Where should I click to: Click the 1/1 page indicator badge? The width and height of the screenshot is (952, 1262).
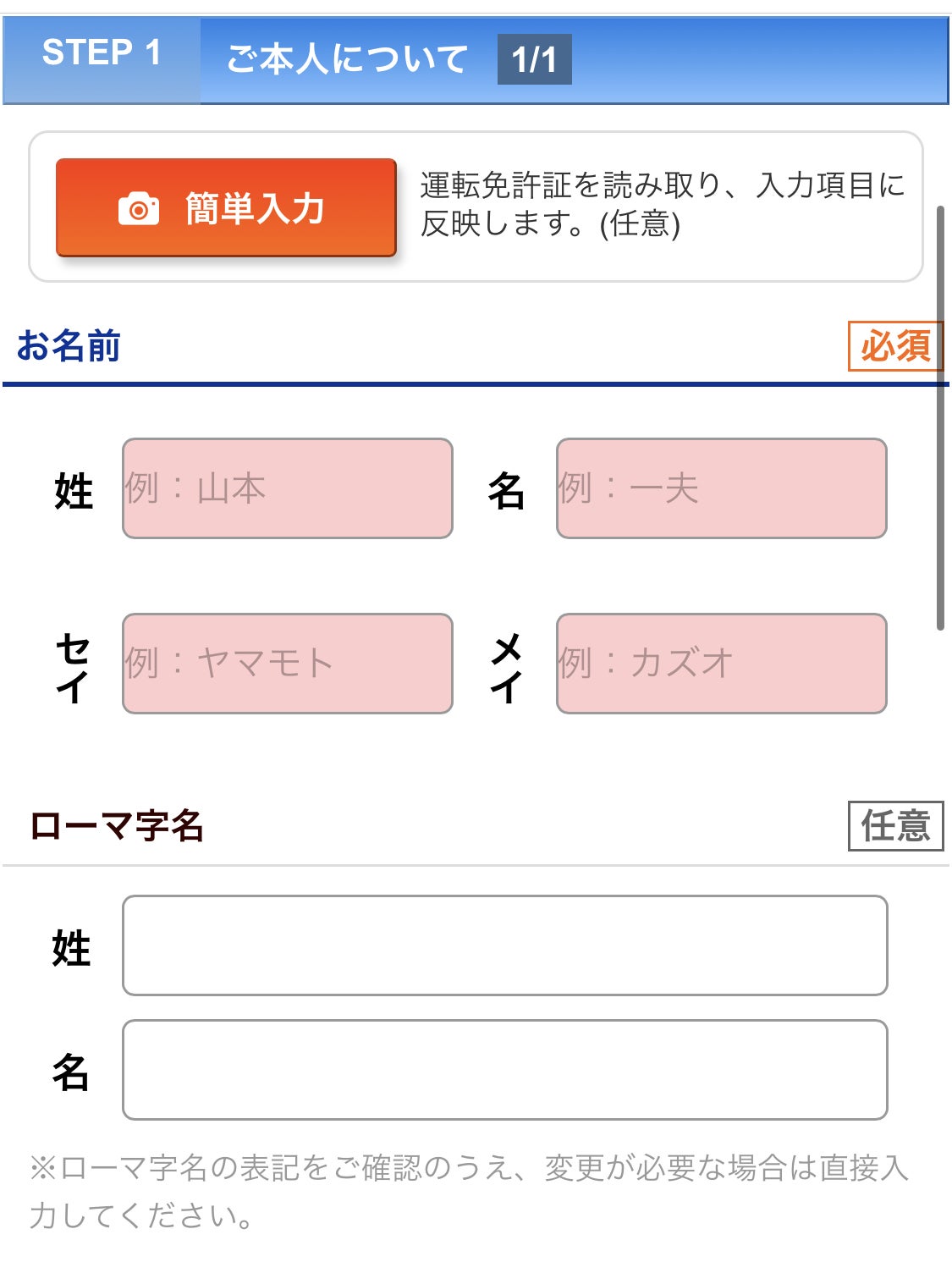click(x=534, y=59)
